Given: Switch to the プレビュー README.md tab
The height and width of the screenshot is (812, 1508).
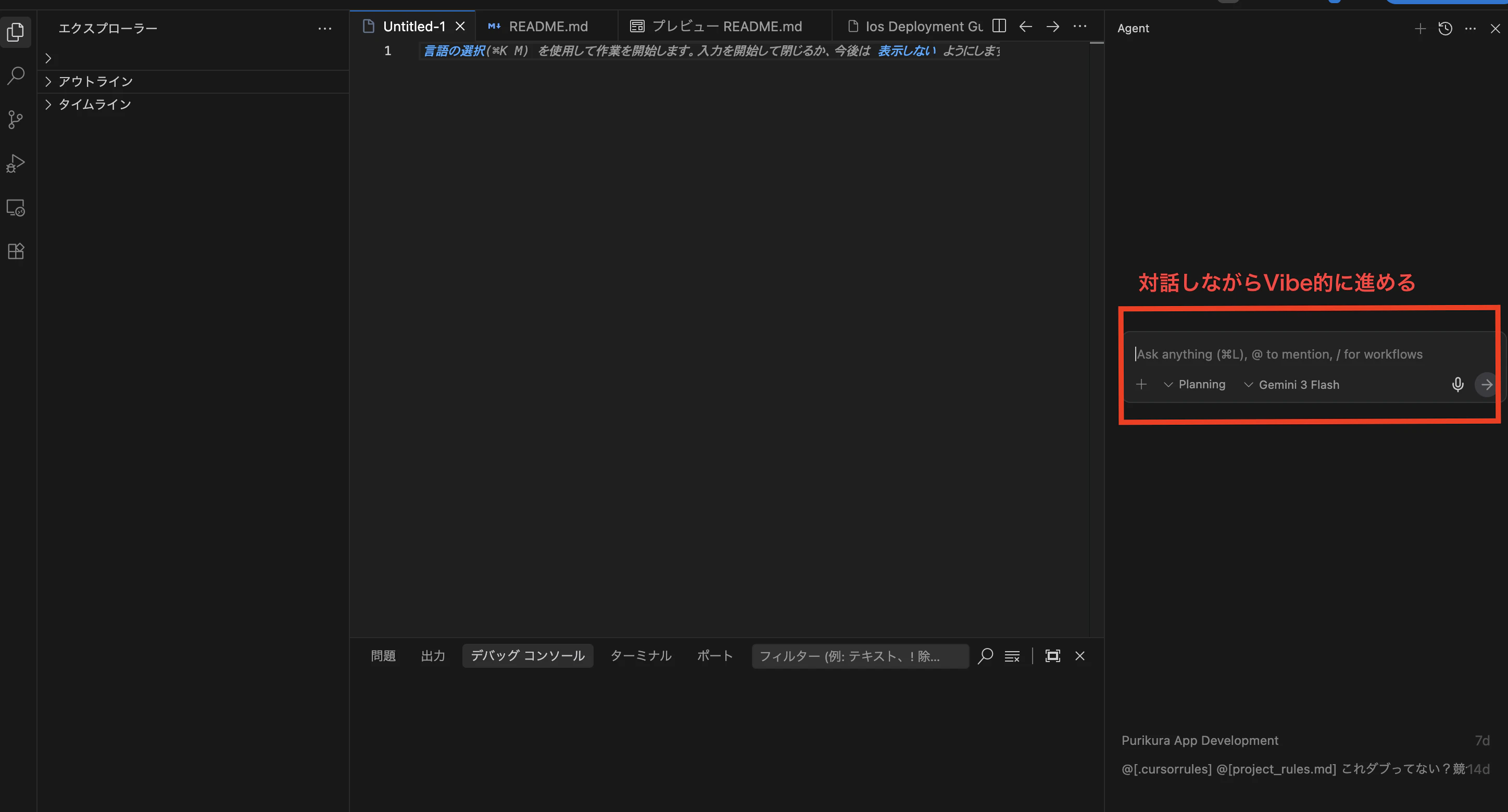Looking at the screenshot, I should tap(725, 27).
